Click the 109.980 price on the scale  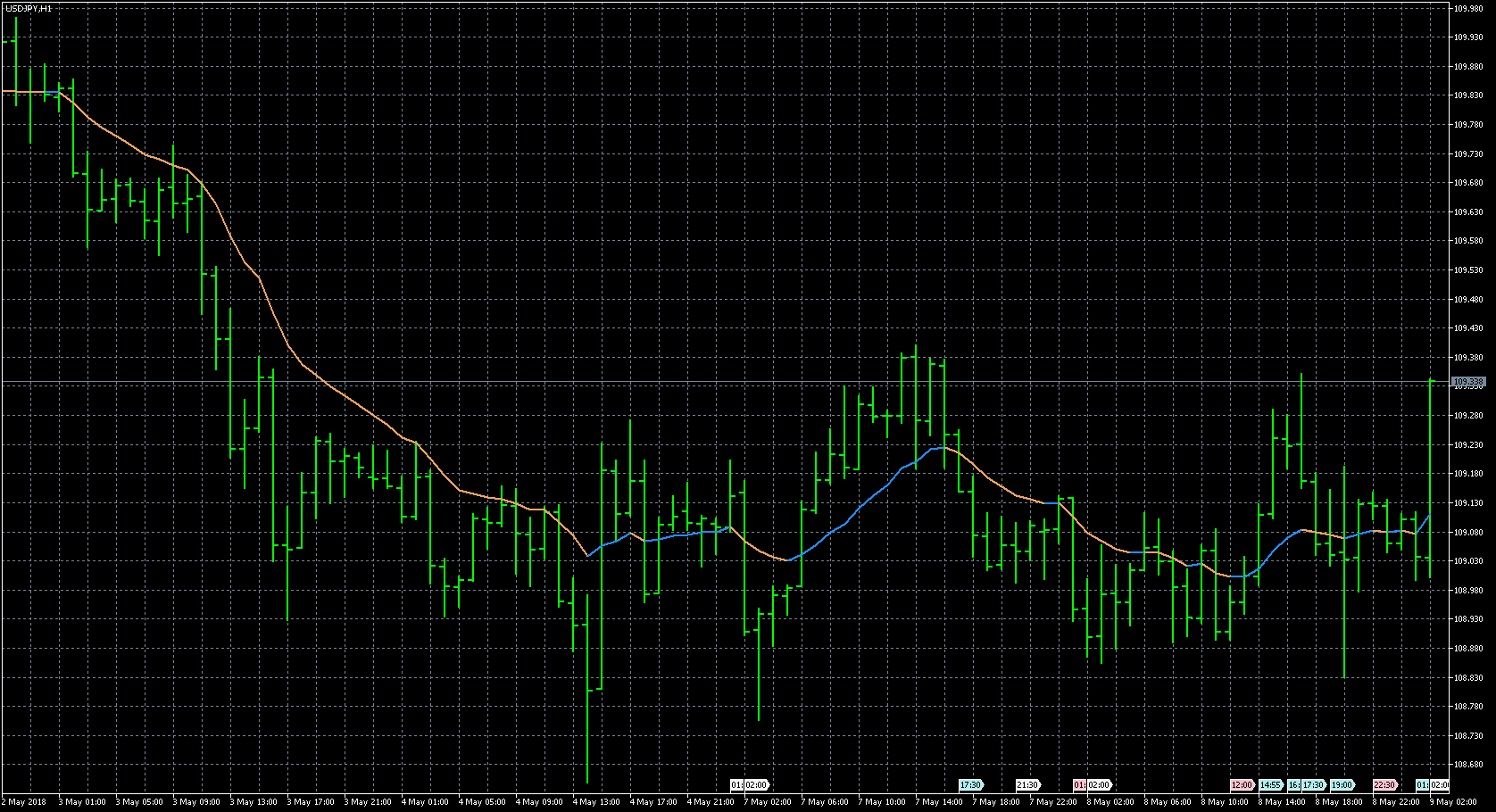click(x=1467, y=8)
